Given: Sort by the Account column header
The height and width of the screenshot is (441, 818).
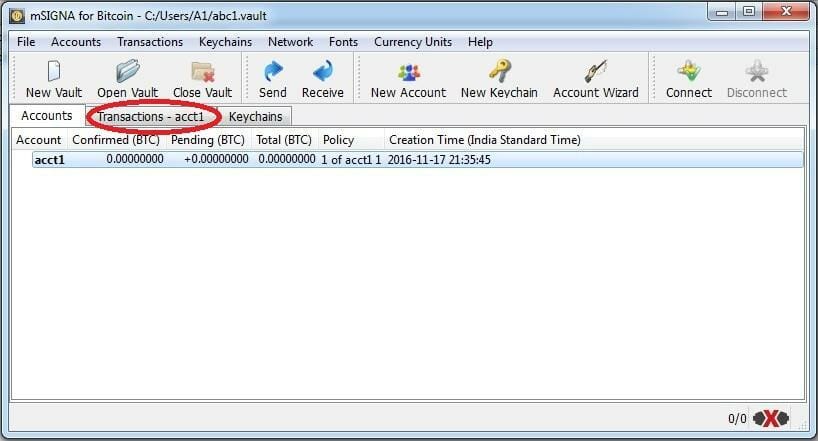Looking at the screenshot, I should coord(39,140).
